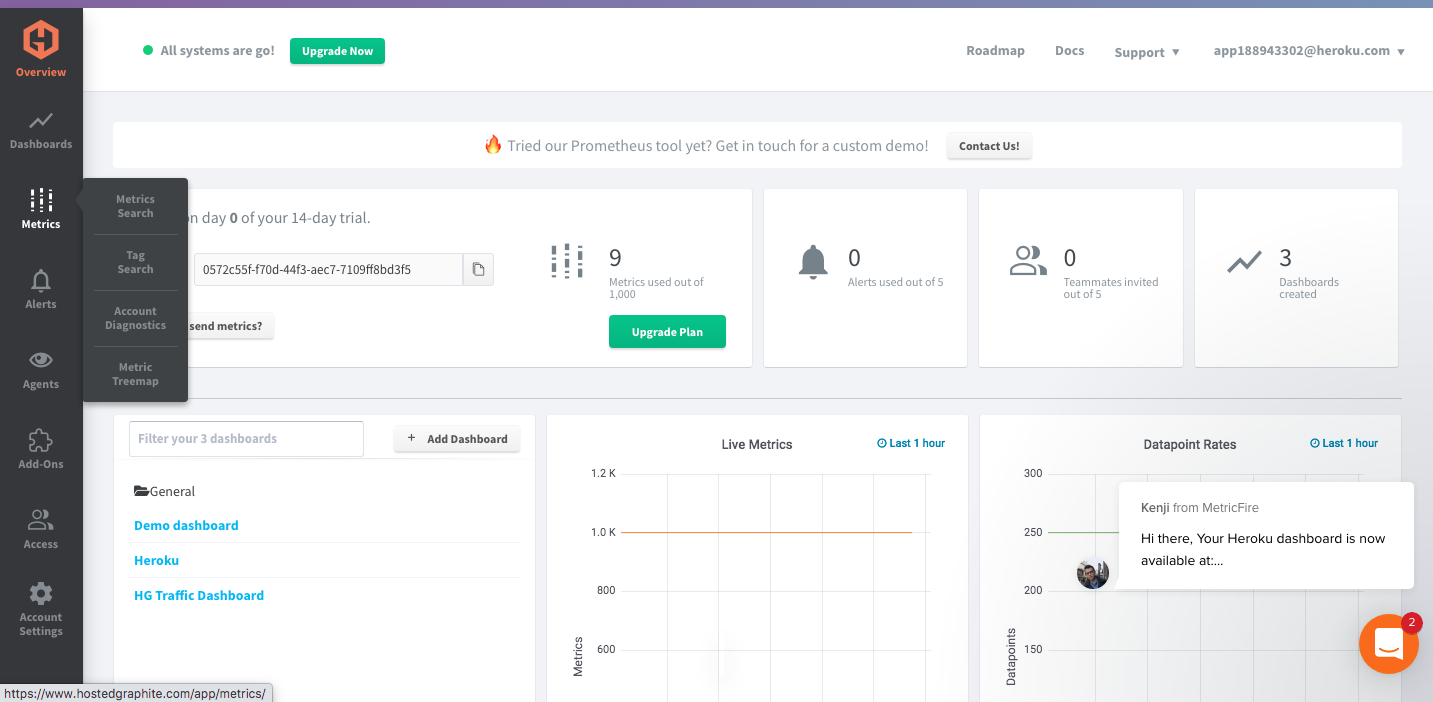Image resolution: width=1433 pixels, height=702 pixels.
Task: Click the trend line icon in dashboards card
Action: point(1245,262)
